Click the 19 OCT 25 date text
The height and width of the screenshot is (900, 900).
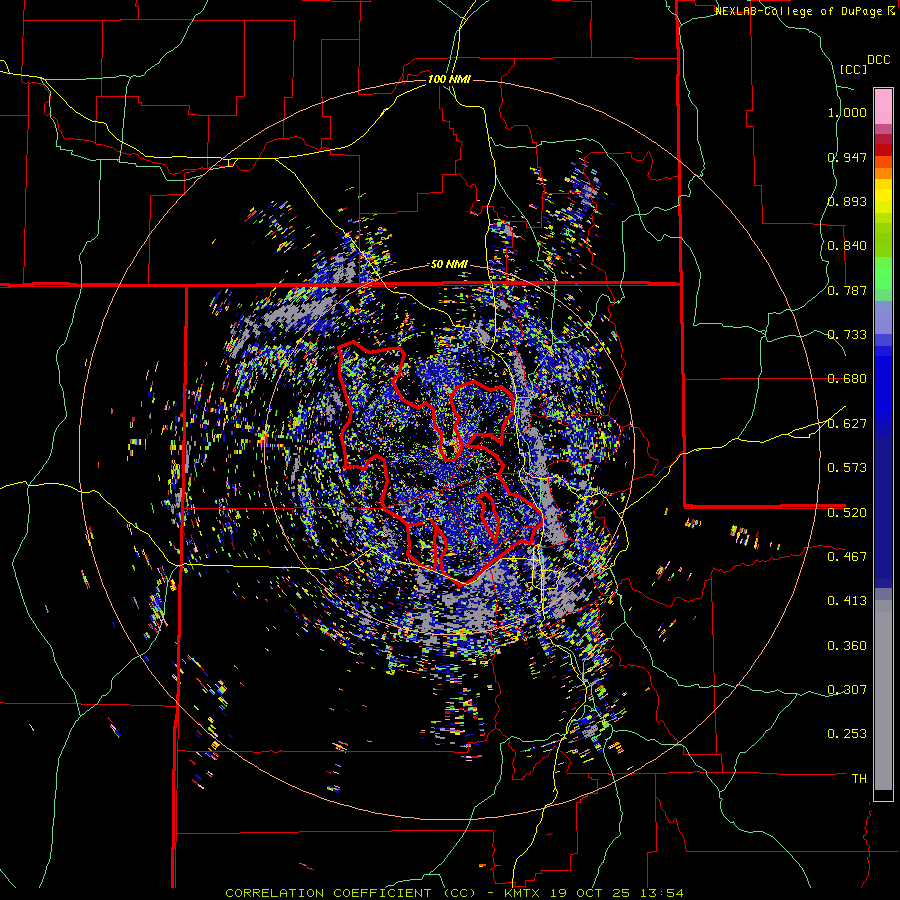(x=589, y=893)
